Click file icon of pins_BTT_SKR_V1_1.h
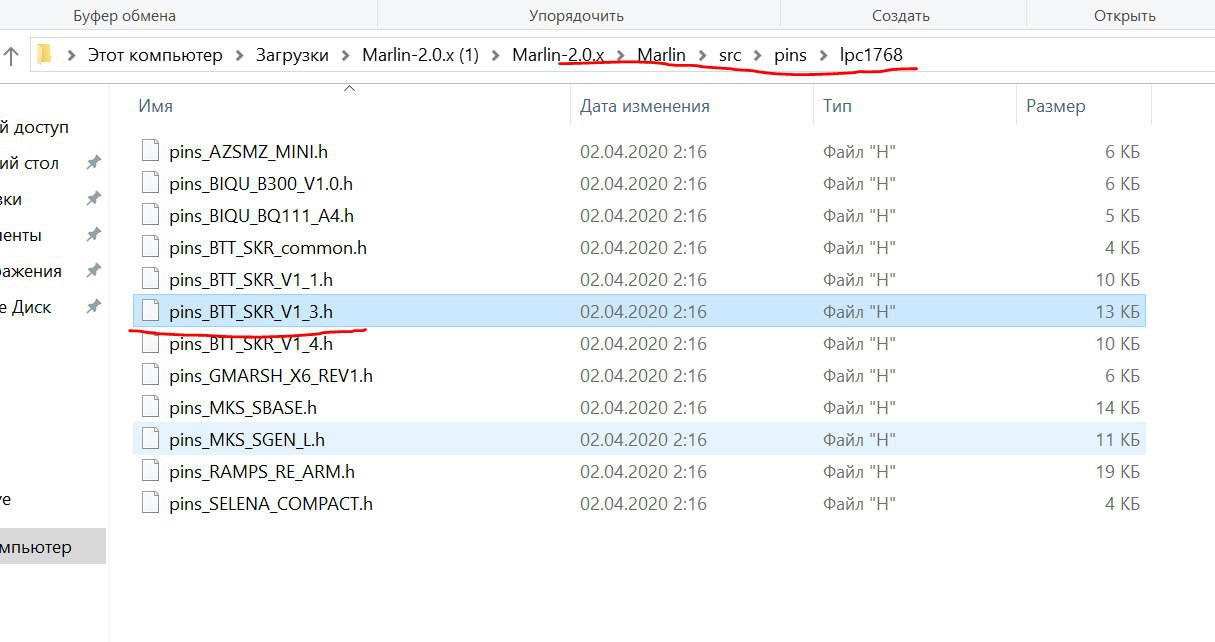Image resolution: width=1215 pixels, height=642 pixels. click(x=150, y=280)
